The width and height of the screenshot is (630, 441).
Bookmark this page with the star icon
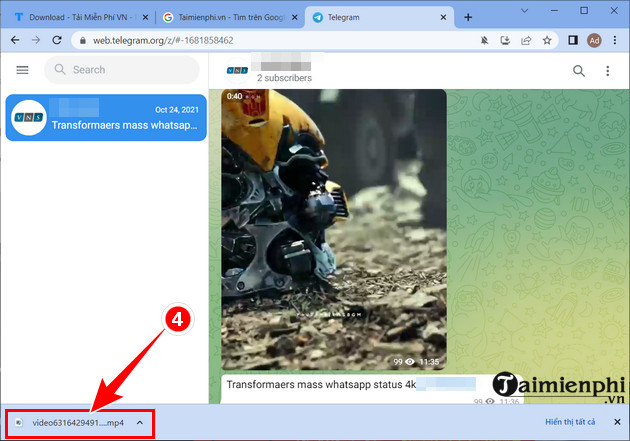coord(547,40)
